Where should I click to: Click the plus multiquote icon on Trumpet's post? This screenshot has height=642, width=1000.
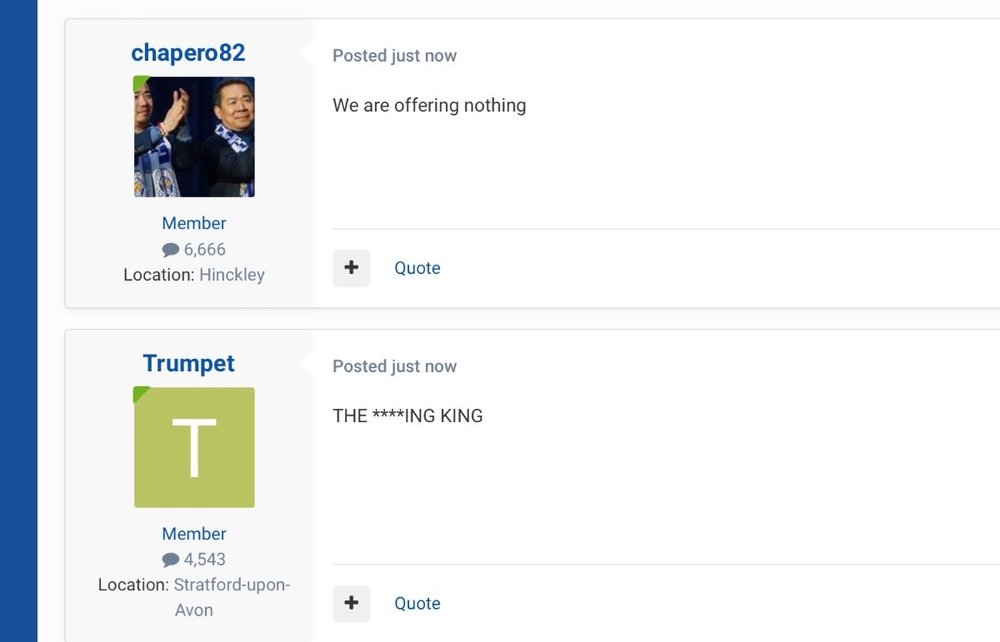(351, 603)
